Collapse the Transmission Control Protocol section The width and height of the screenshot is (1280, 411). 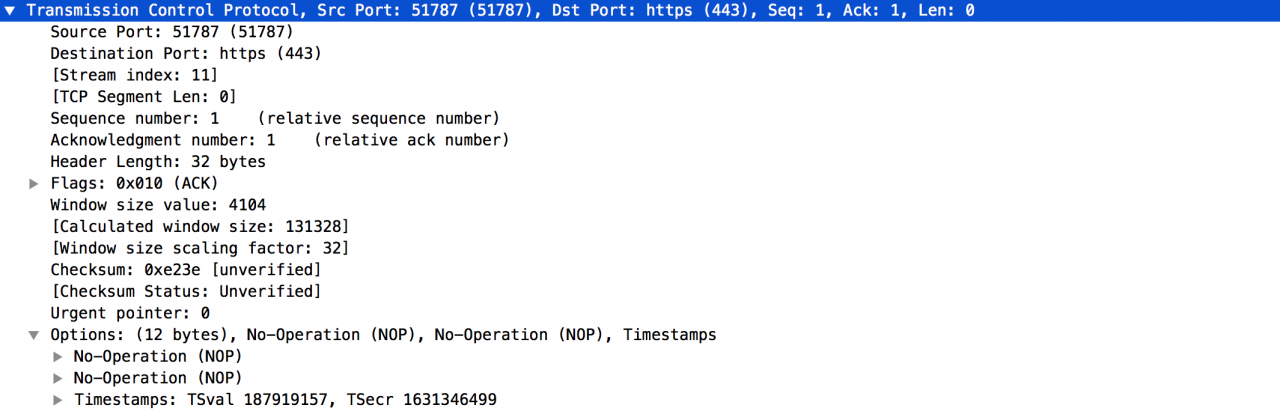tap(9, 10)
